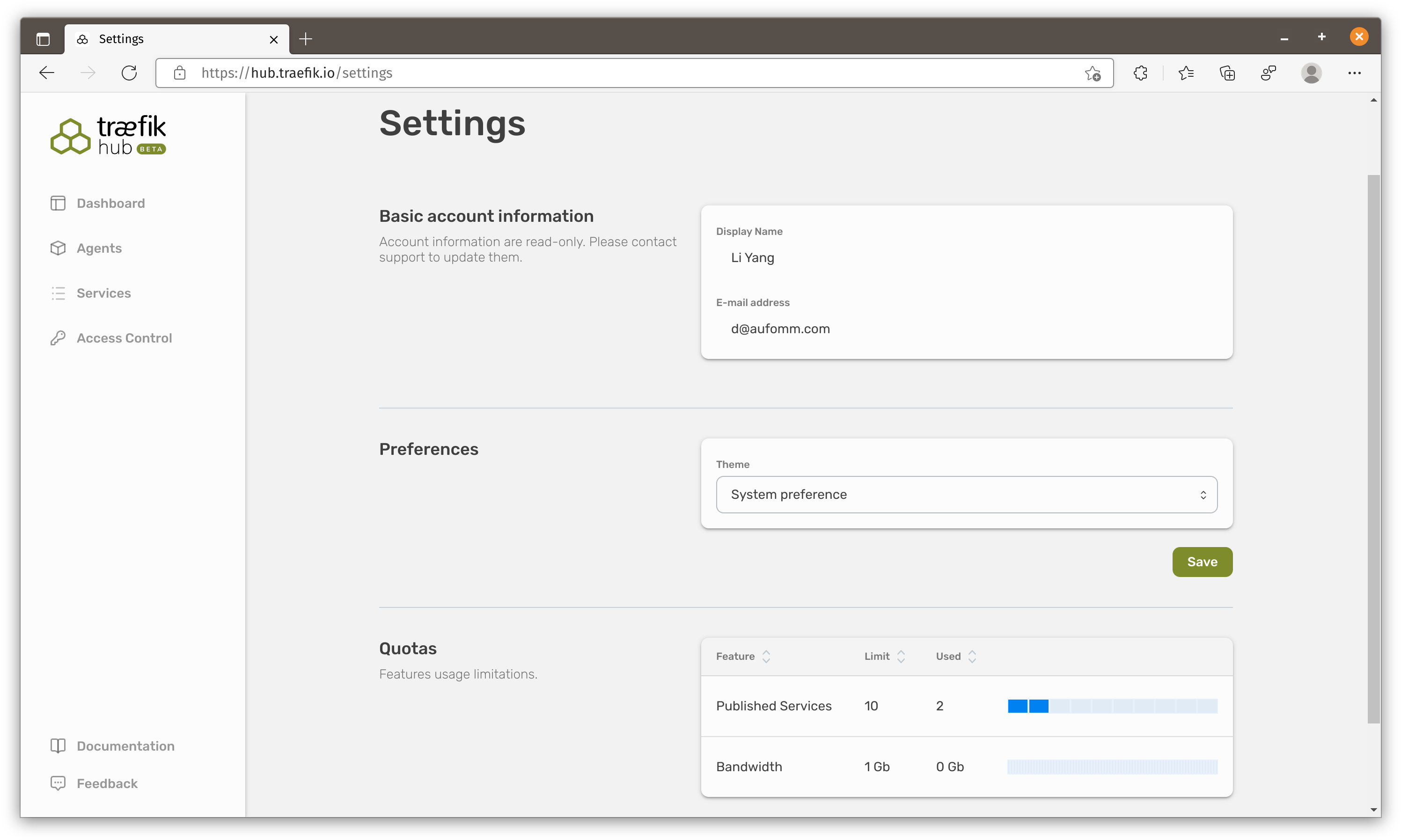Click the Published Services usage bar

pos(1112,706)
